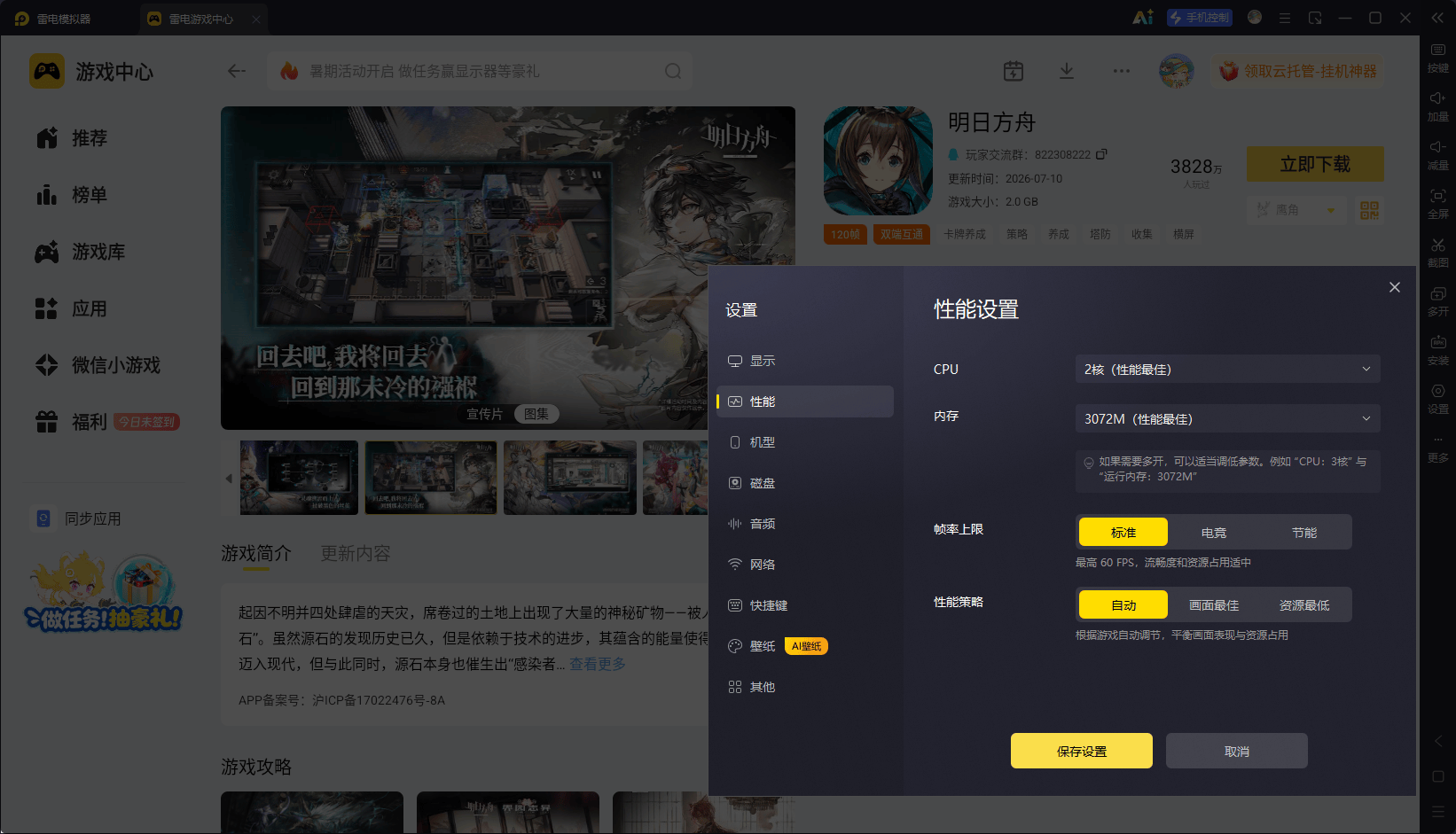Click the 全屏 fullscreen icon
The height and width of the screenshot is (834, 1456).
[x=1438, y=204]
